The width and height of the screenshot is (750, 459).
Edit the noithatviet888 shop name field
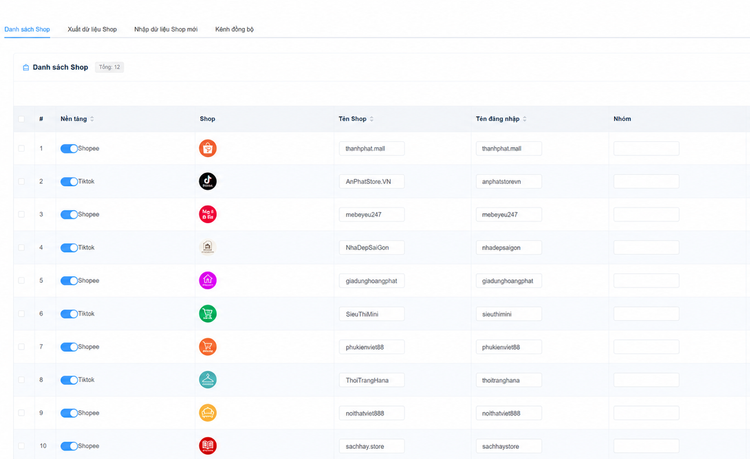(x=372, y=413)
